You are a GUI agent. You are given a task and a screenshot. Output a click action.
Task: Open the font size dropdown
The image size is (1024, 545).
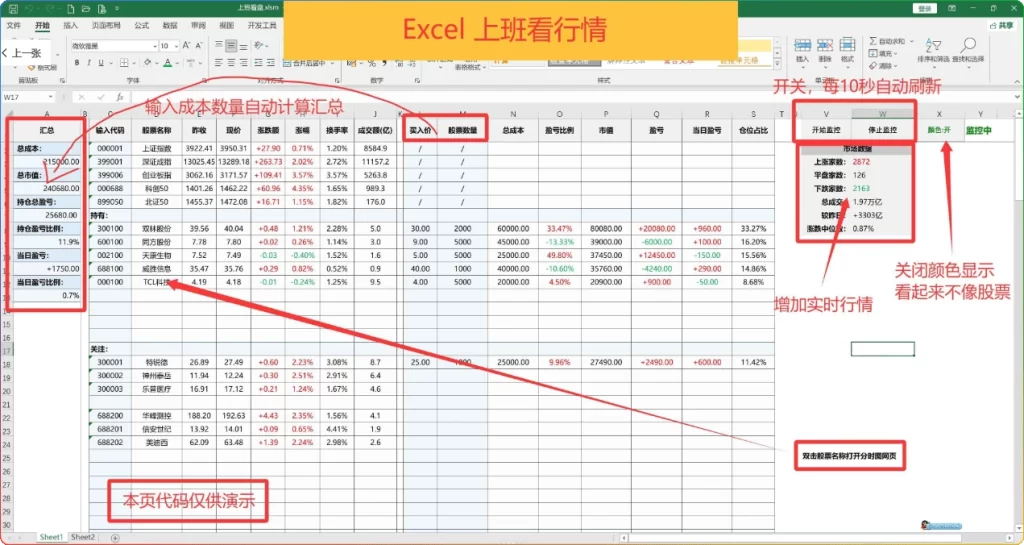(x=178, y=46)
